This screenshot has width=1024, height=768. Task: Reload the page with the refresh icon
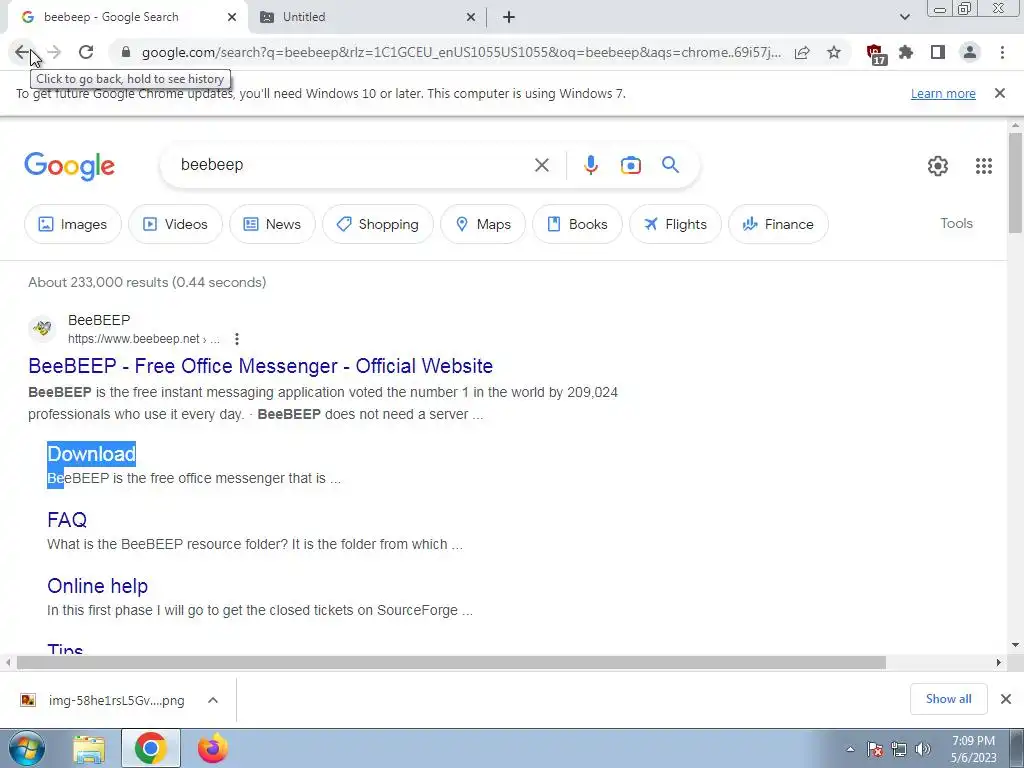pos(86,52)
